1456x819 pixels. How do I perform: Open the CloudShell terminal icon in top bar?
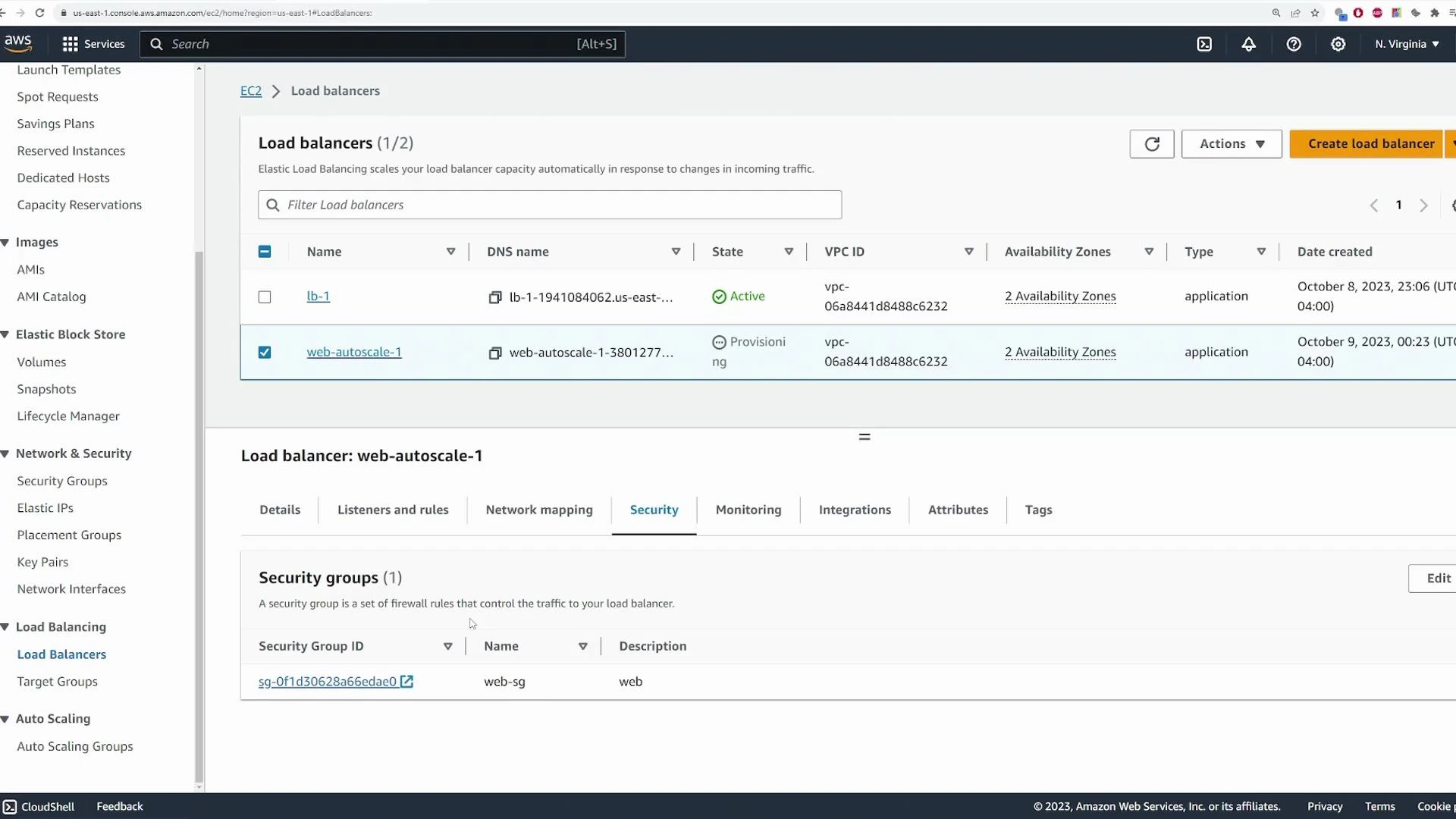(x=1205, y=44)
